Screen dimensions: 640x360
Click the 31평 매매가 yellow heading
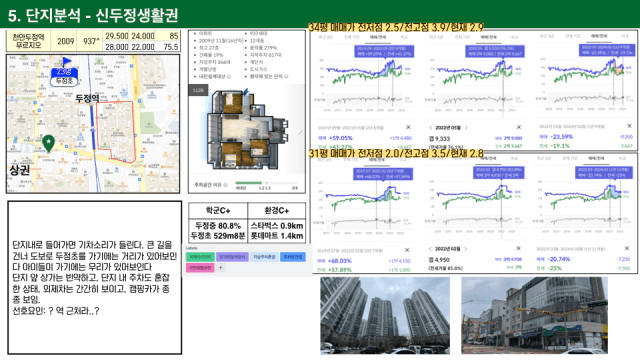396,153
